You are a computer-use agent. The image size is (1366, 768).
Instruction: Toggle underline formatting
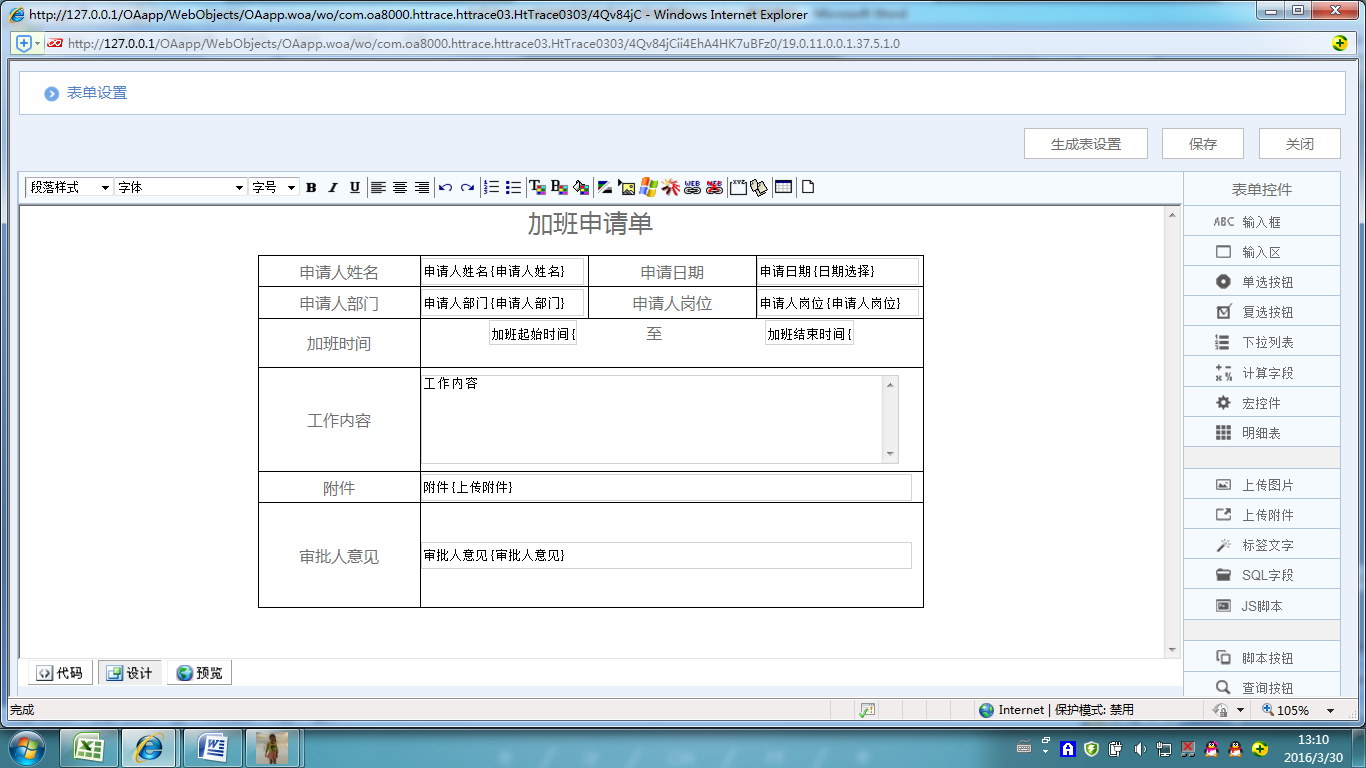pyautogui.click(x=354, y=187)
